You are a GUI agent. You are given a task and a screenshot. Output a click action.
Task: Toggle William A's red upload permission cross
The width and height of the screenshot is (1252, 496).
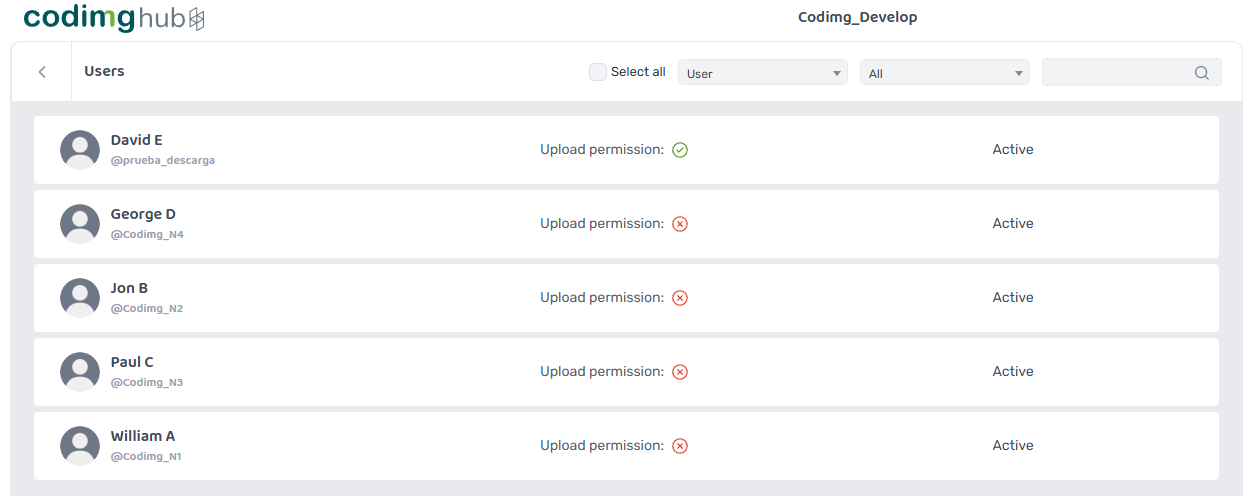point(680,446)
